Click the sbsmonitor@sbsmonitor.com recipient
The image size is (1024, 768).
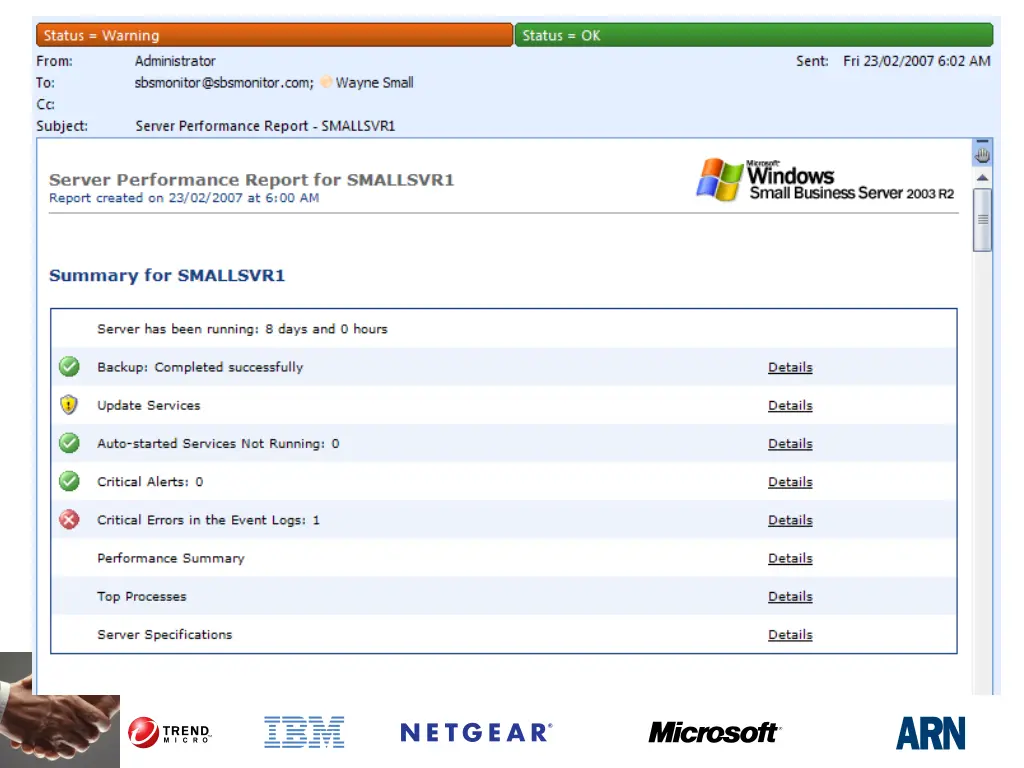coord(224,83)
